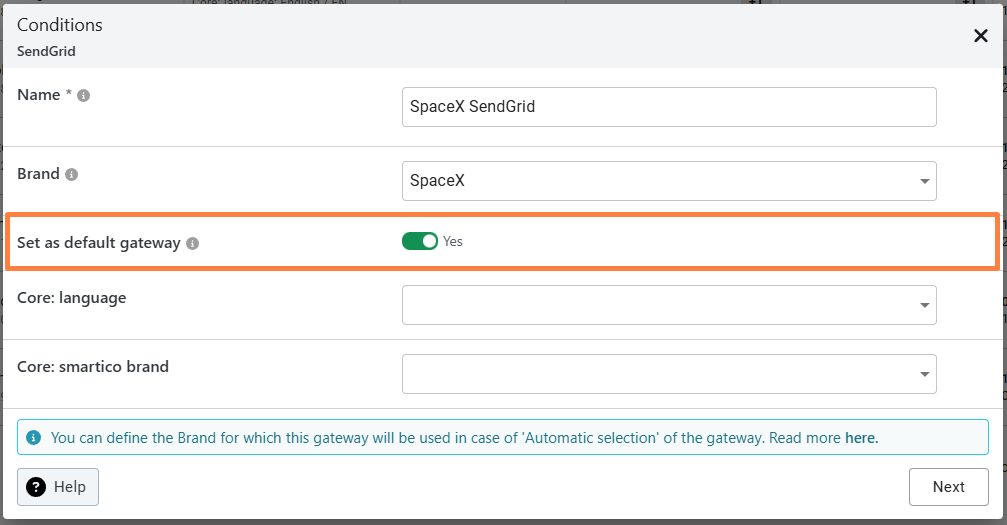Open Help via the Help button

tap(58, 487)
